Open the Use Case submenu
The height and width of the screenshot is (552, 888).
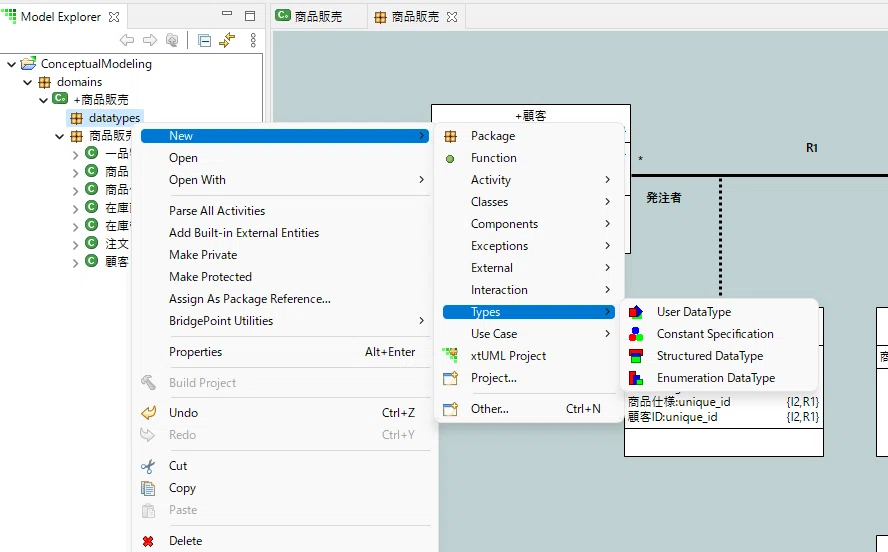(x=528, y=334)
